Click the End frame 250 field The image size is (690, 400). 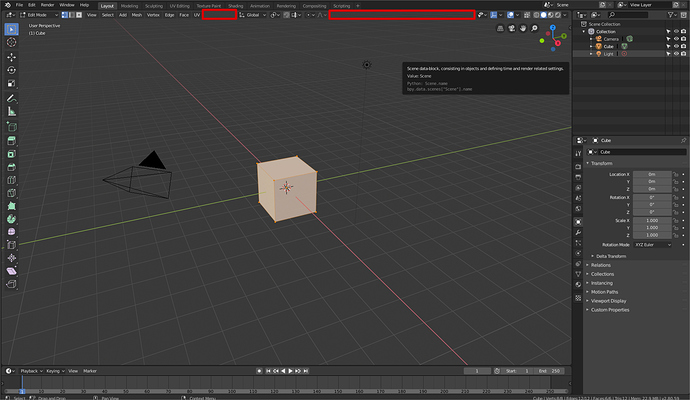(550, 371)
